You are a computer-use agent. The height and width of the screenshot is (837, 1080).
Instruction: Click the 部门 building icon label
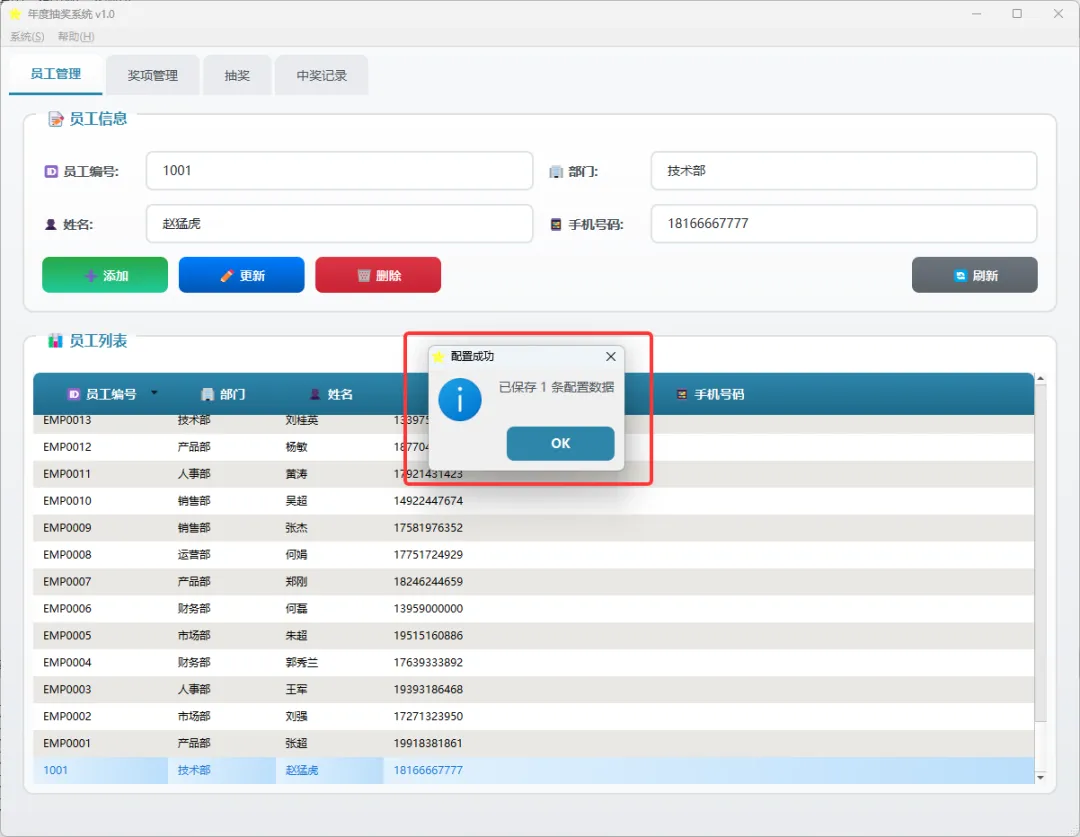556,172
